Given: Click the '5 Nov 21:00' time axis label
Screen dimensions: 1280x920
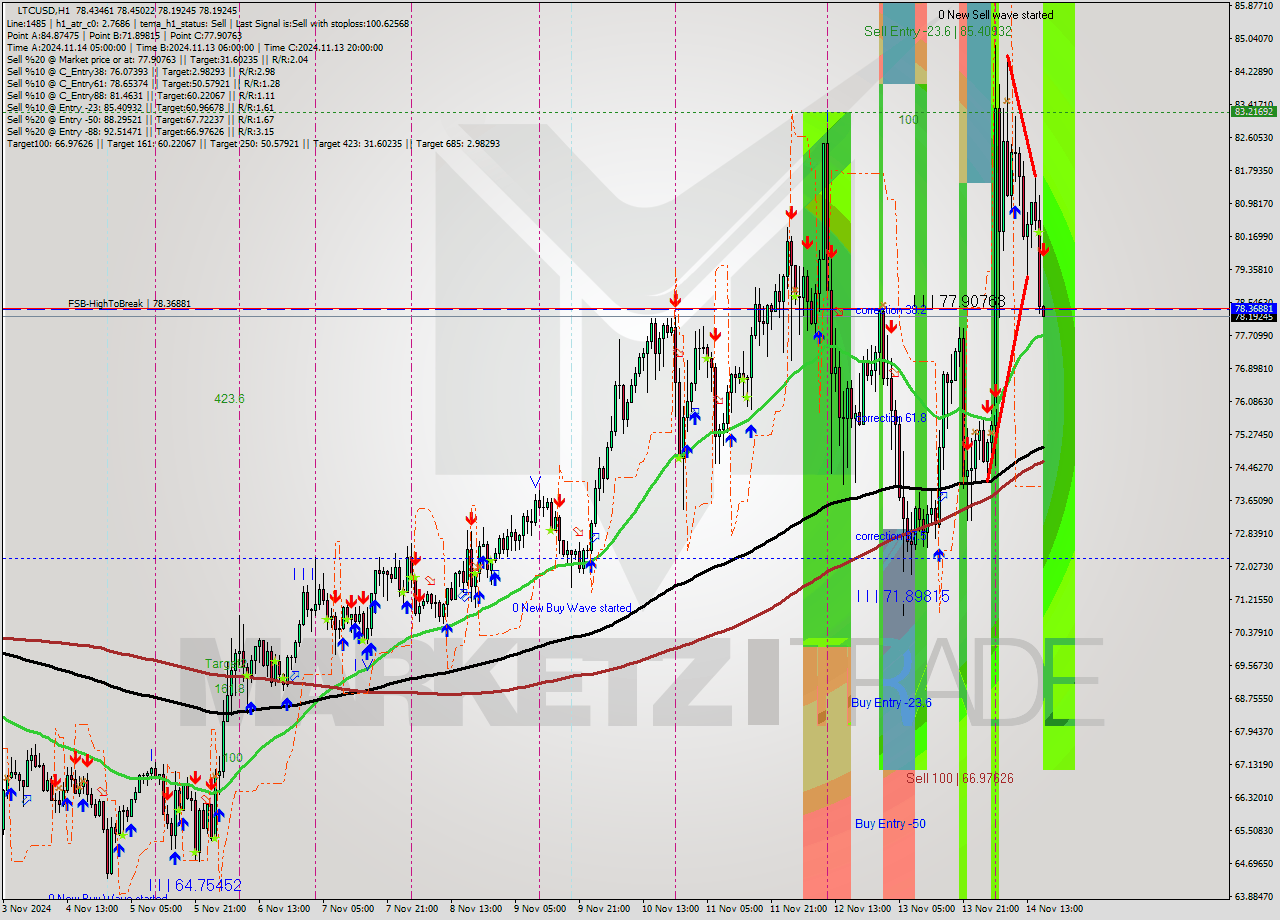Looking at the screenshot, I should 220,910.
